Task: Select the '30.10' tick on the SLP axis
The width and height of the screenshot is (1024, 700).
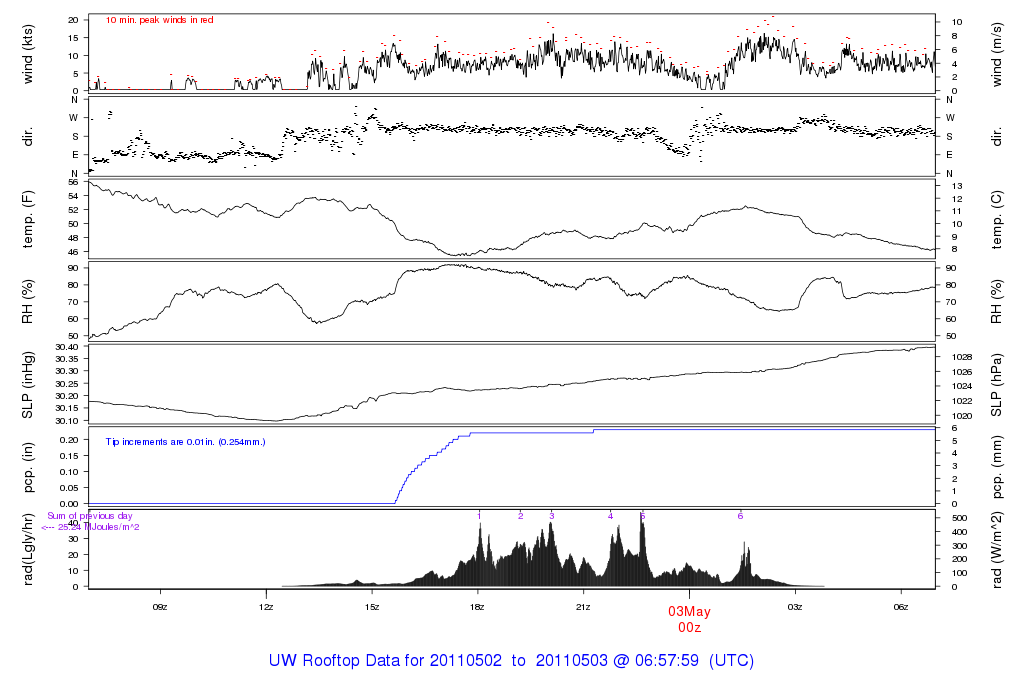Action: click(67, 421)
